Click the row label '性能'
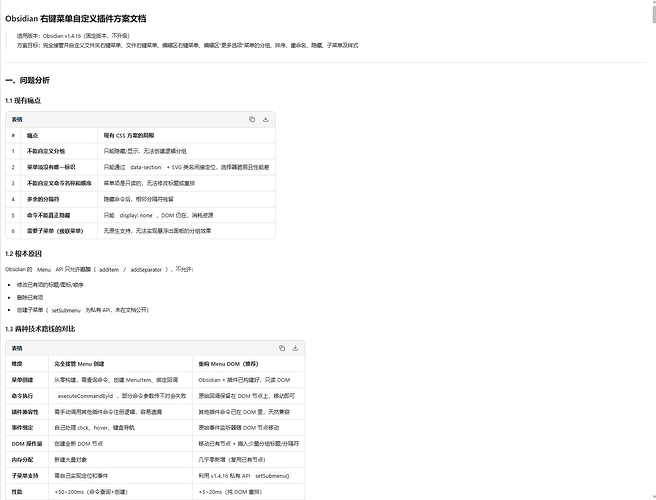Screen dimensions: 656x500 point(17,492)
